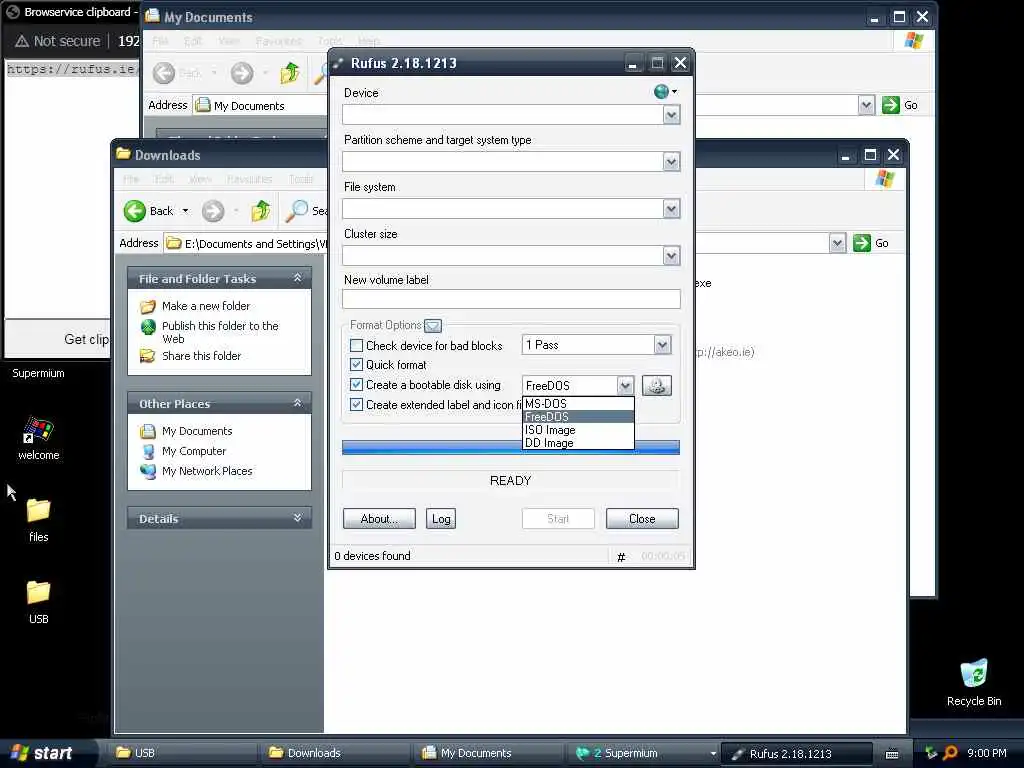Click Forward arrow in My Documents window

(242, 72)
